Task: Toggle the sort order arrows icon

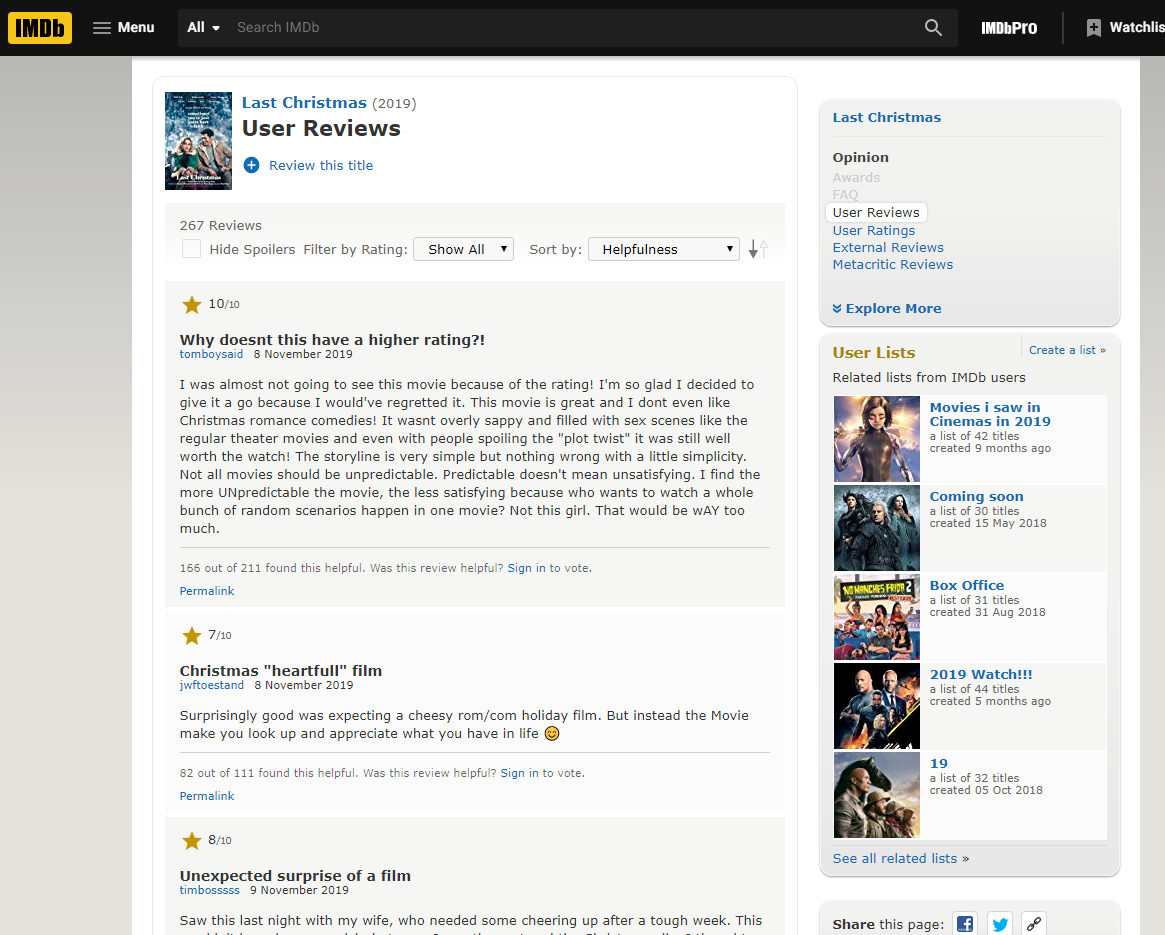Action: pos(758,249)
